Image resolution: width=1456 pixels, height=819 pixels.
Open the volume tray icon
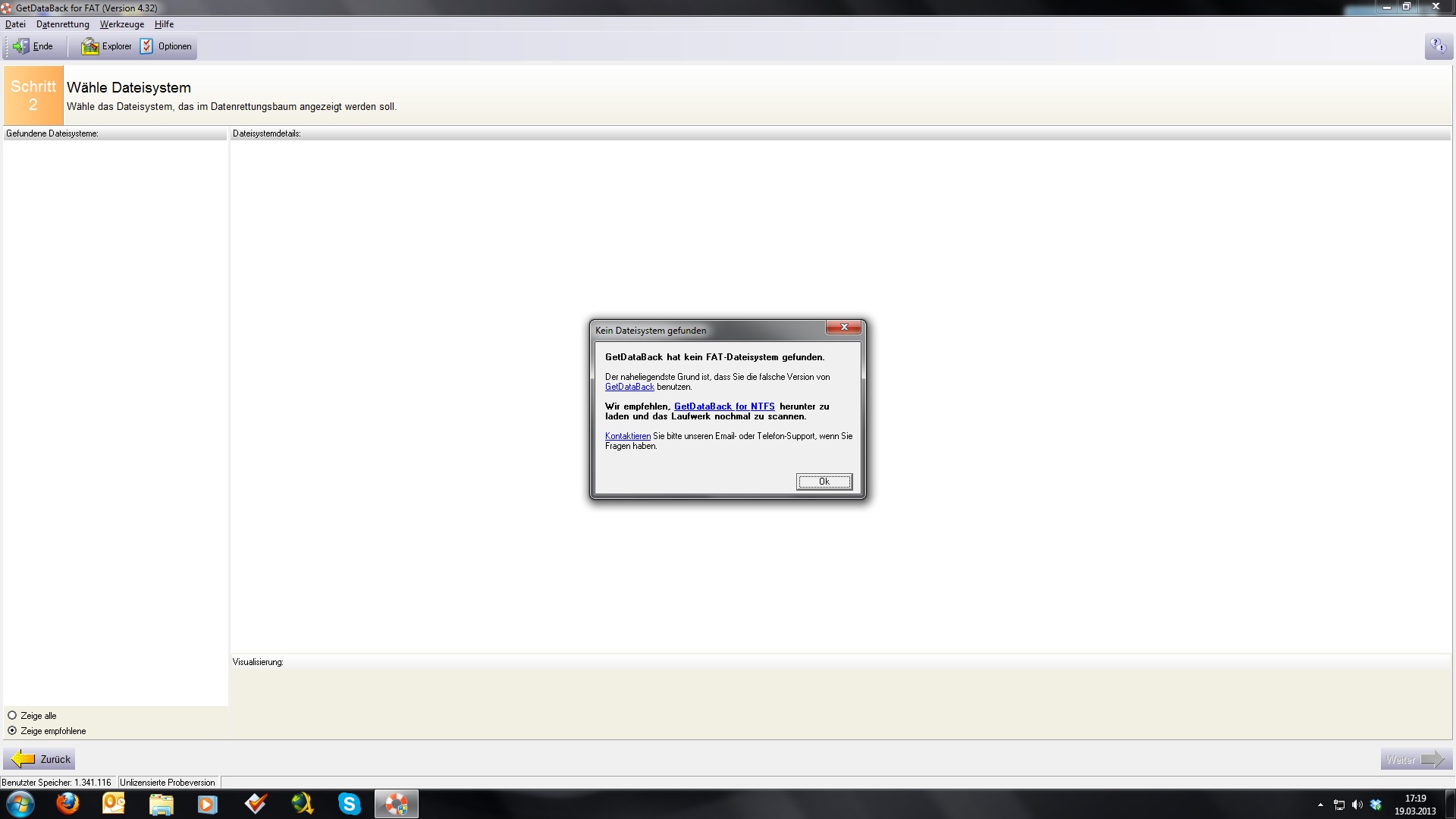[x=1357, y=805]
